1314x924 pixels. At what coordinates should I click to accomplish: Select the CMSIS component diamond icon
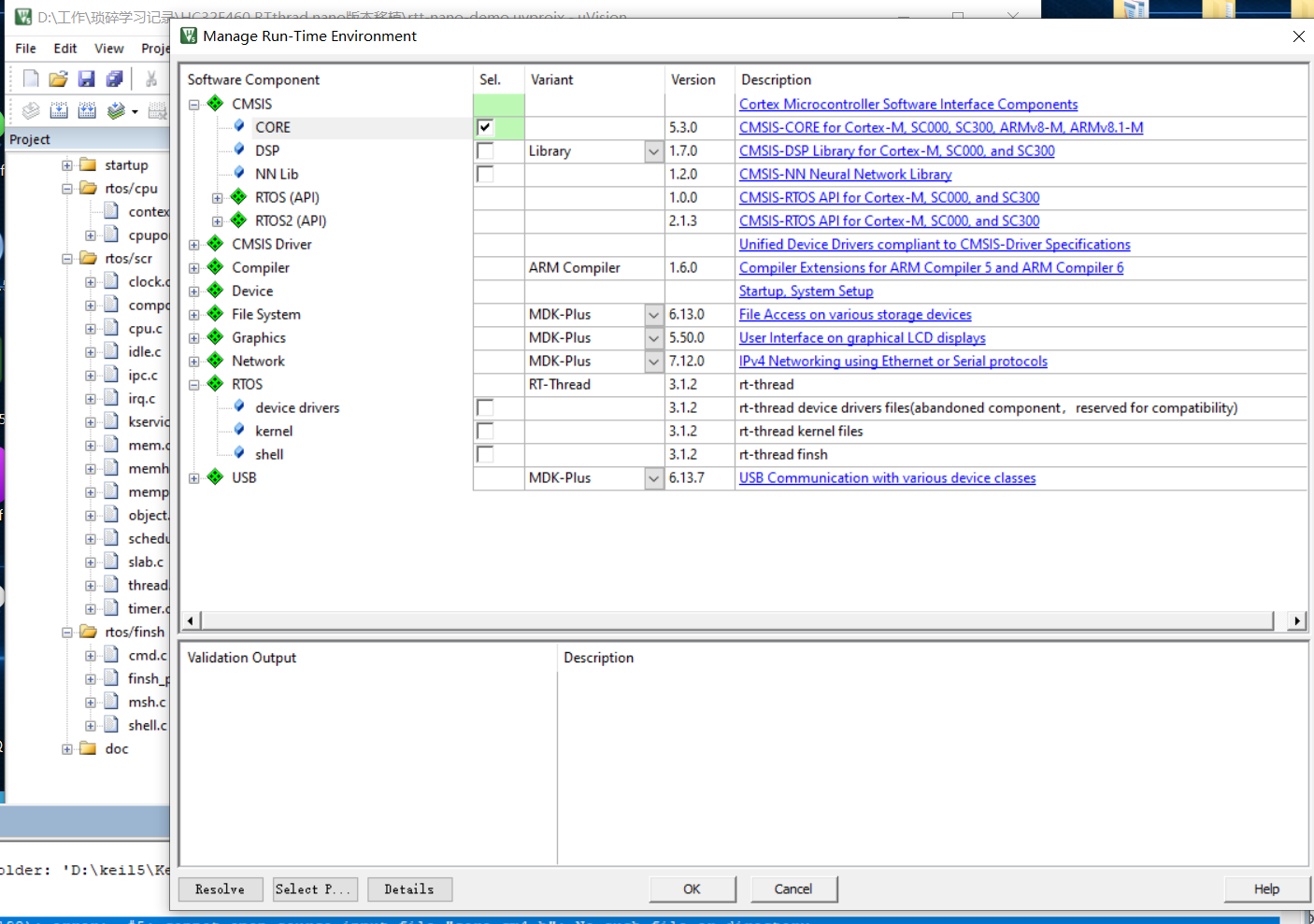[215, 104]
